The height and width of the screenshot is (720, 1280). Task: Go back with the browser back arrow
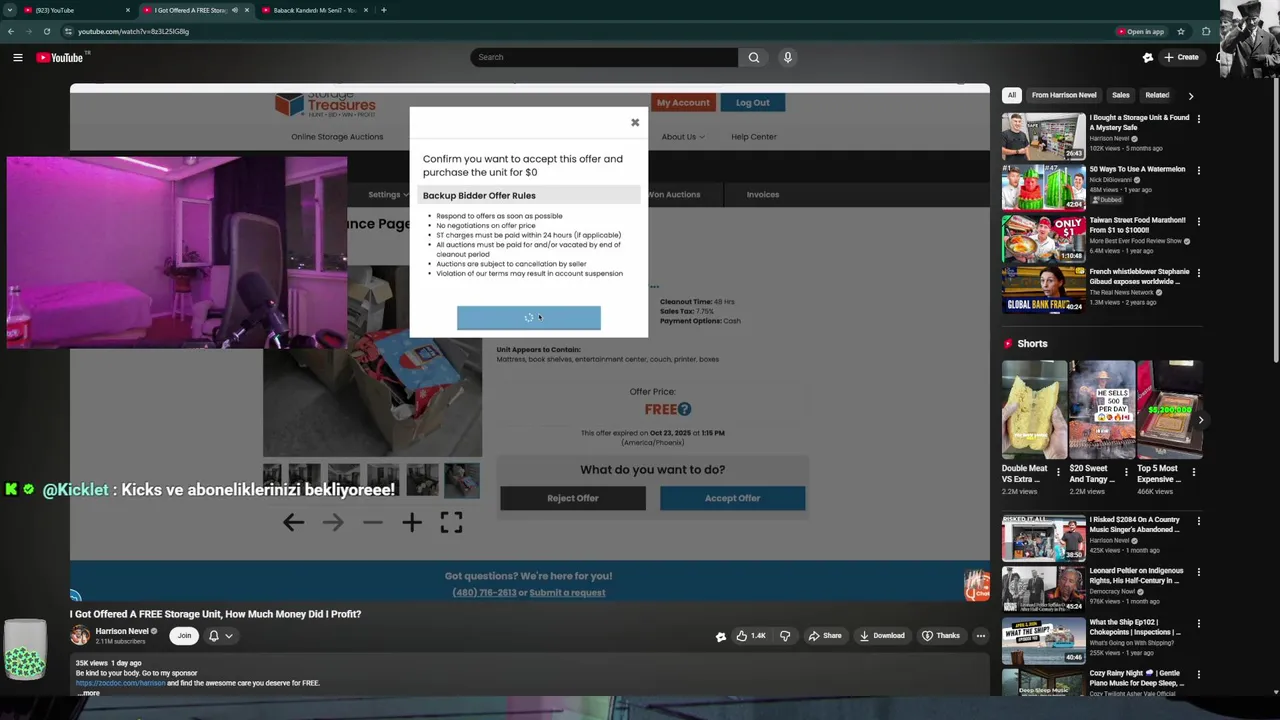pos(11,31)
